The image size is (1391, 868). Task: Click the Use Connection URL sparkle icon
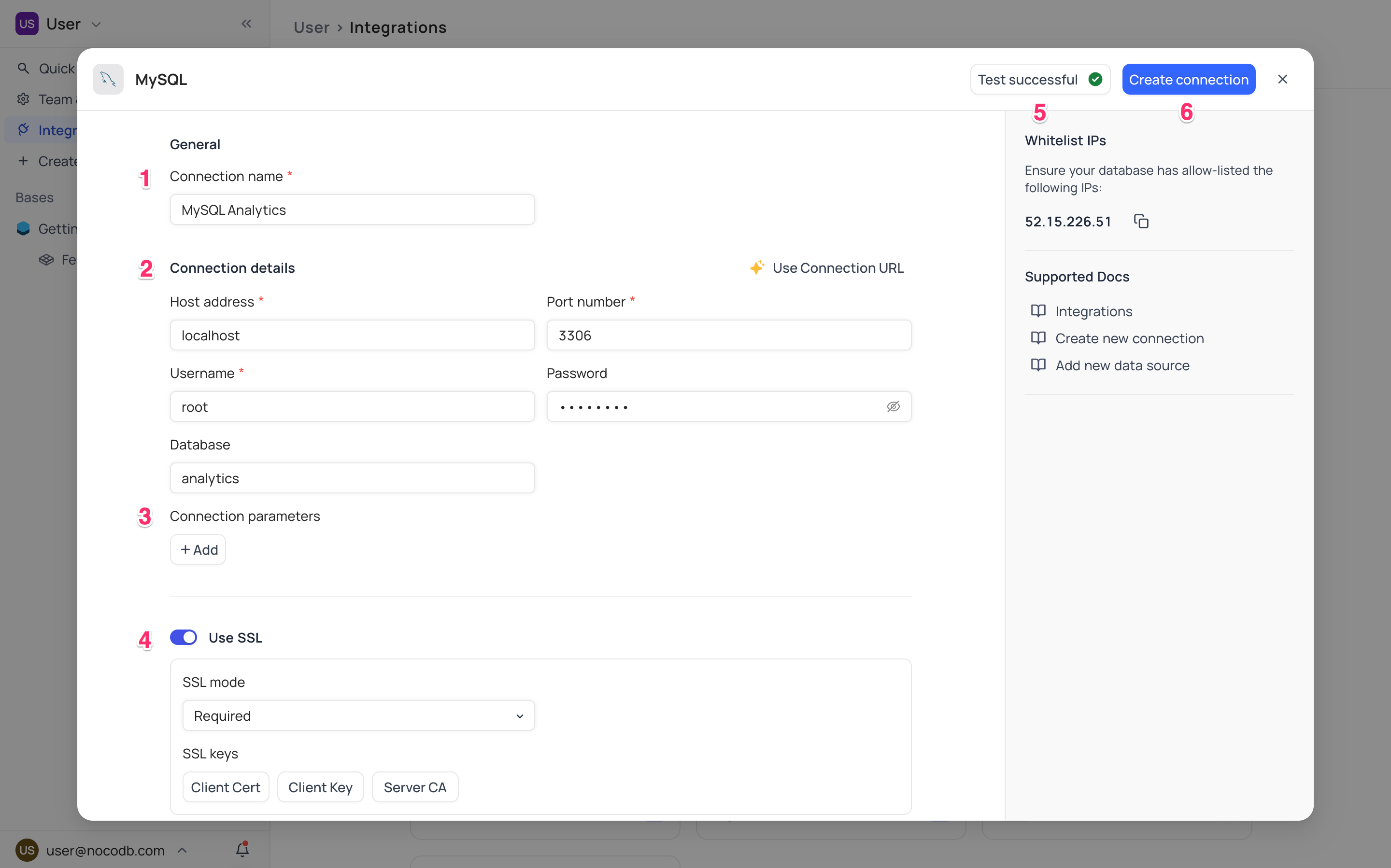758,267
